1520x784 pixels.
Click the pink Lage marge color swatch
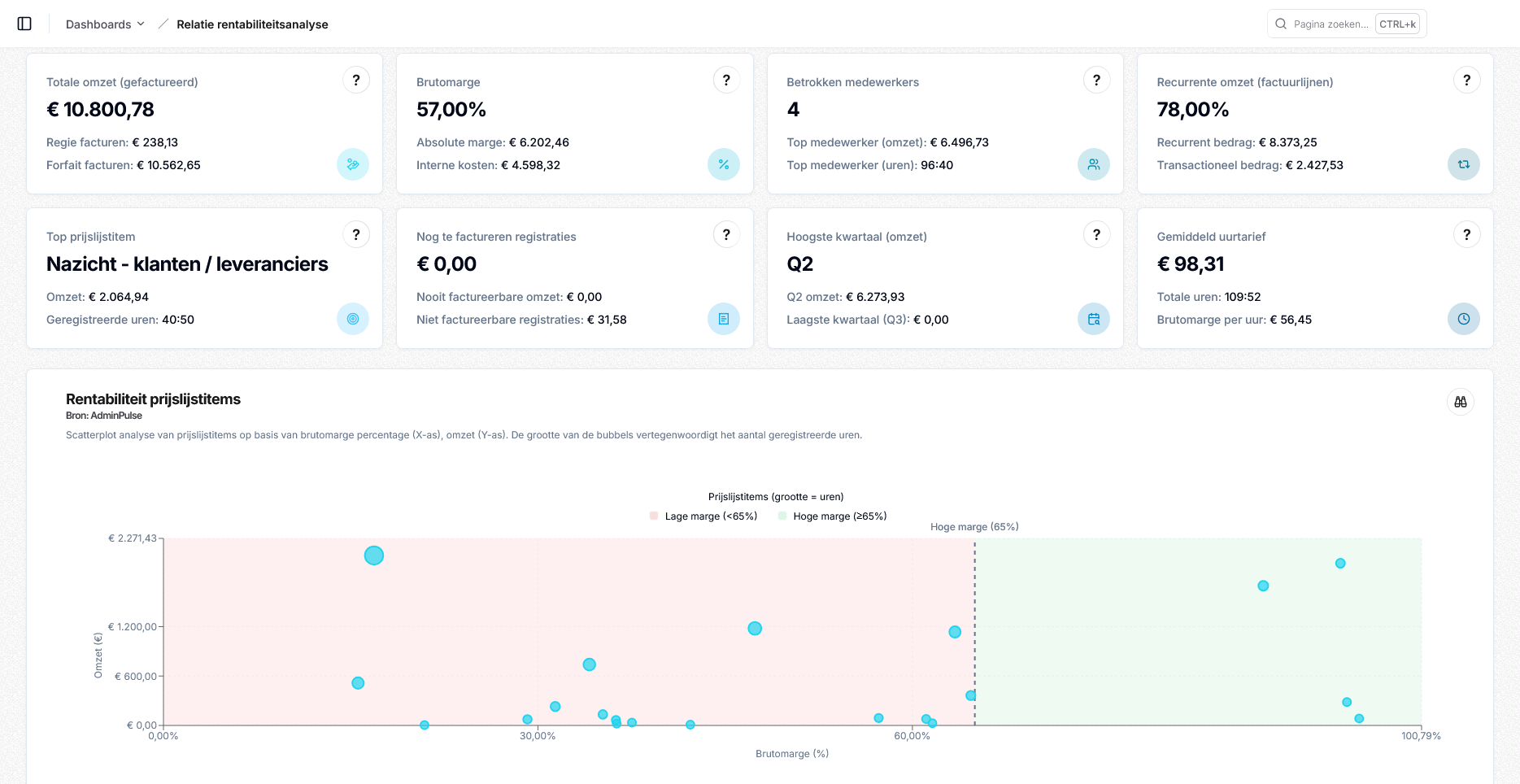click(x=654, y=516)
